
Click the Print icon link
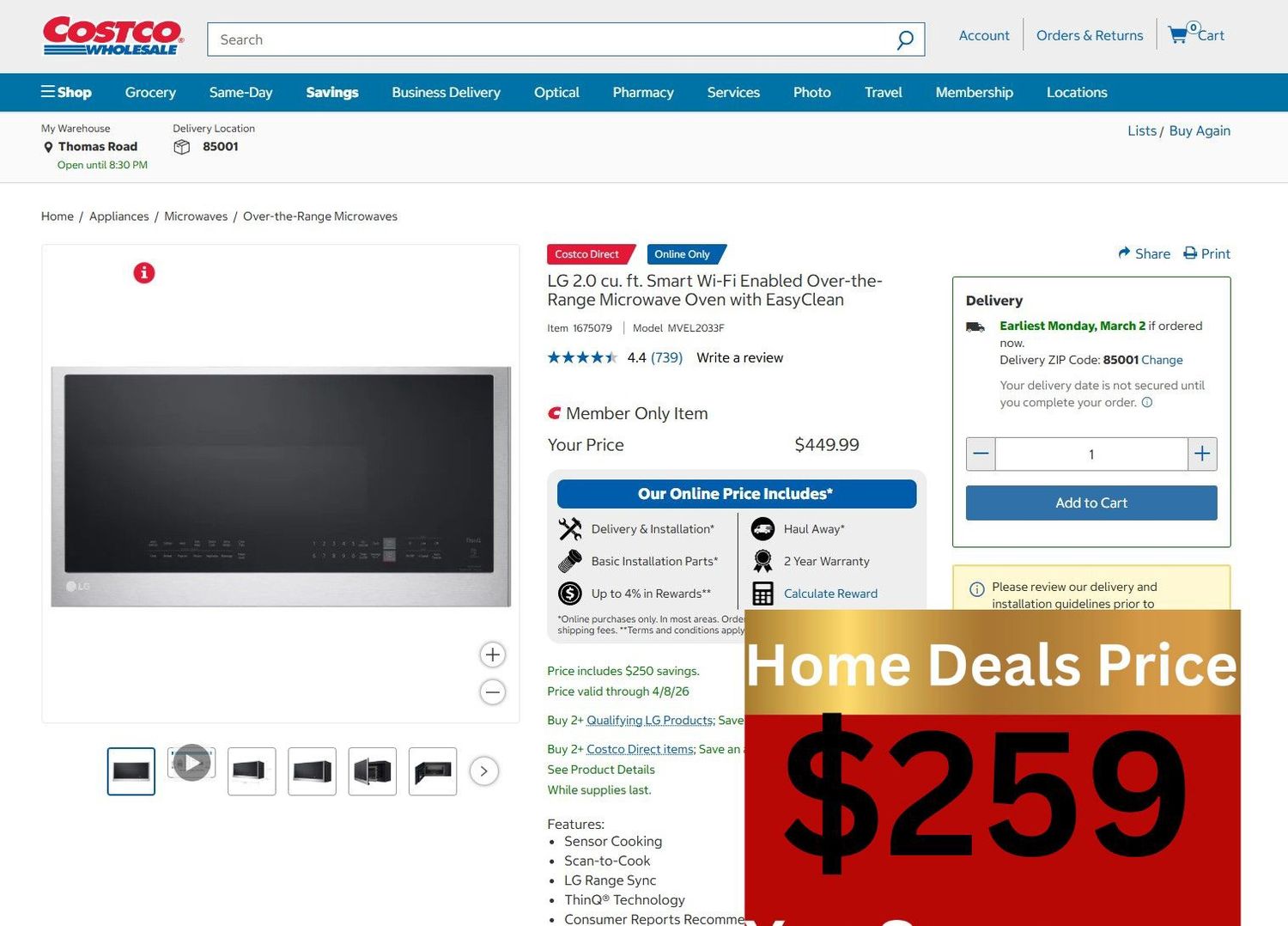pos(1190,253)
